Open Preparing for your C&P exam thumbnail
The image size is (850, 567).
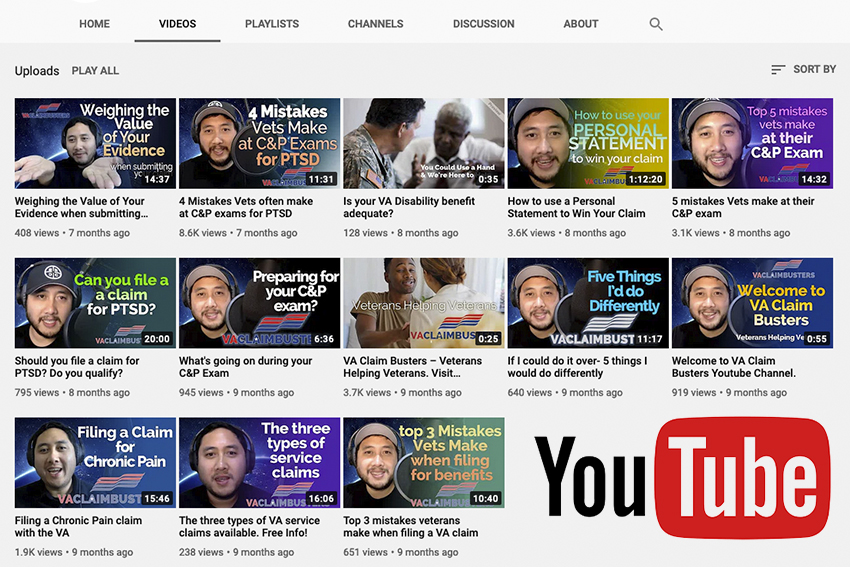tap(260, 303)
